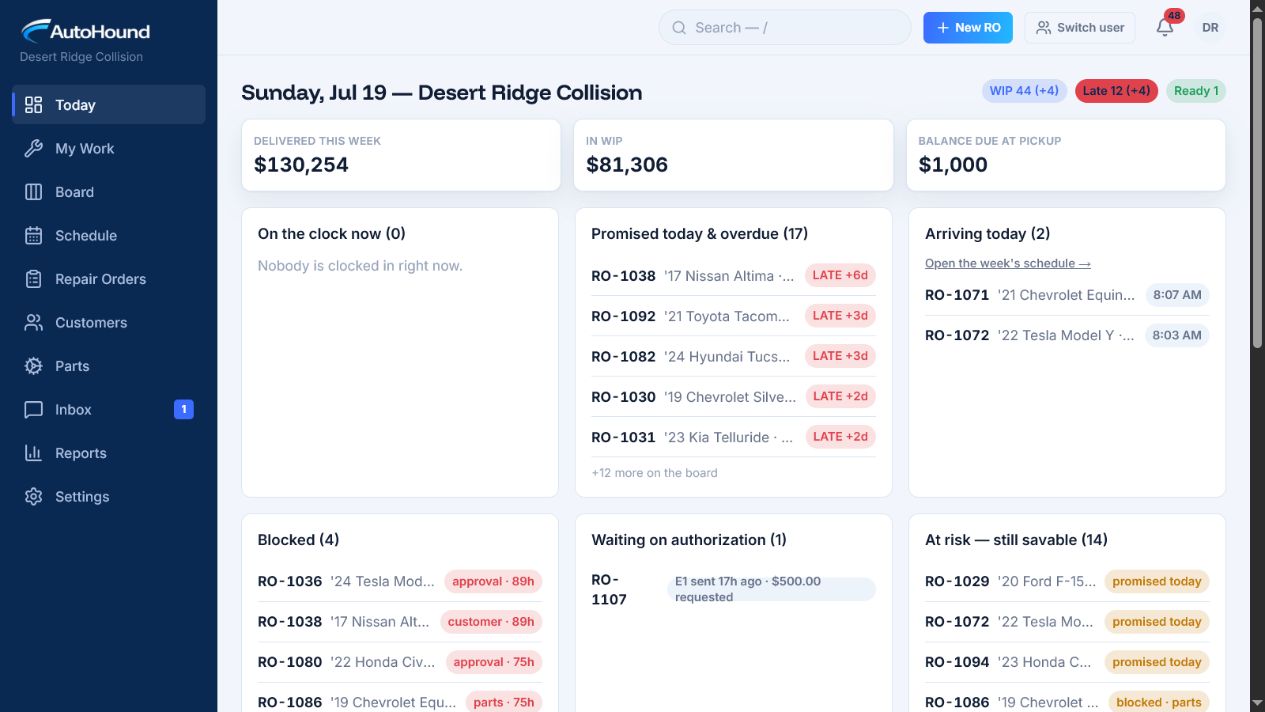Click the Parts gear icon
Screen dimensions: 1265x712
tap(33, 366)
